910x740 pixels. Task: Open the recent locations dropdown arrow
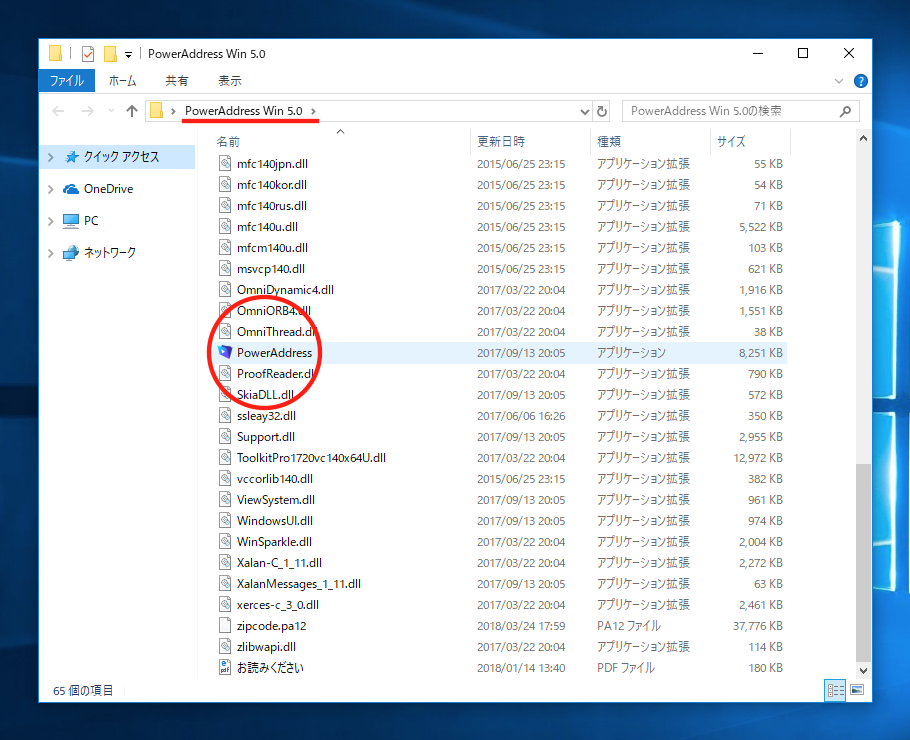(111, 111)
